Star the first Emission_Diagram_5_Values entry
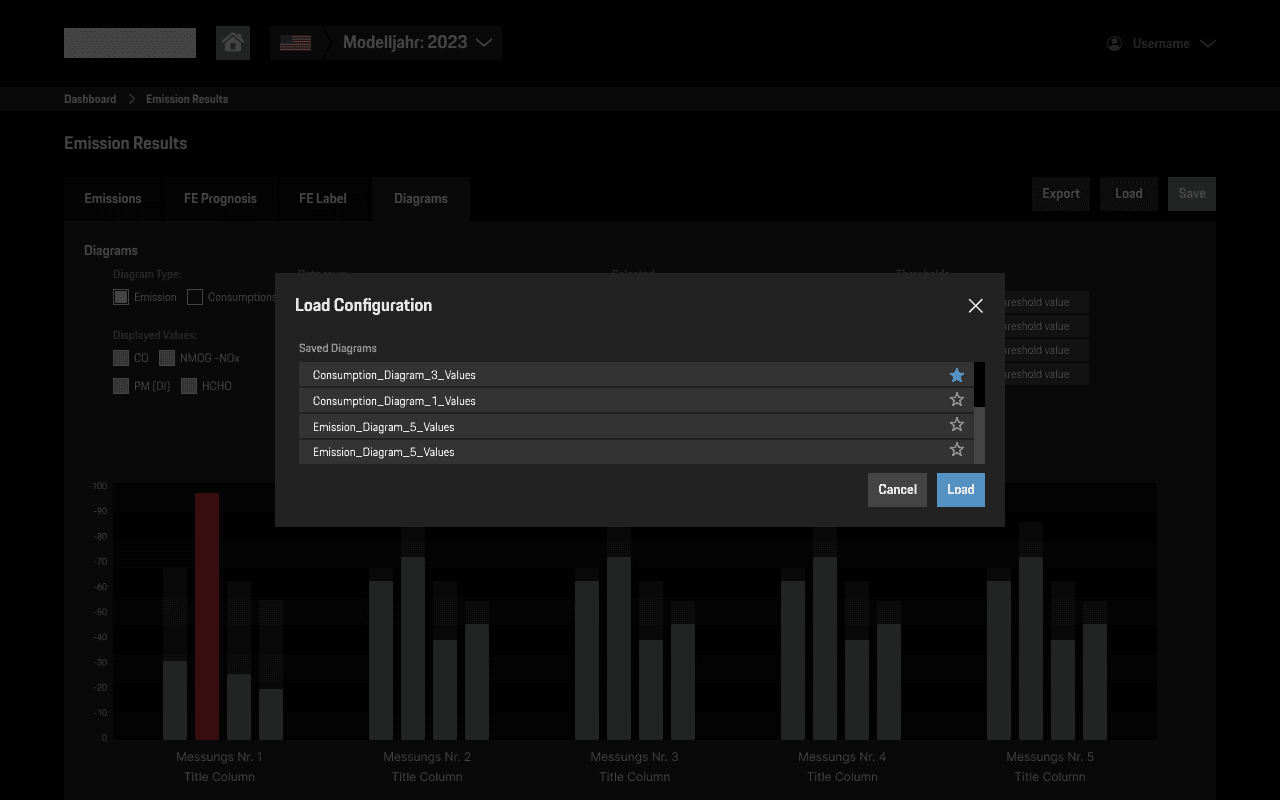 956,424
